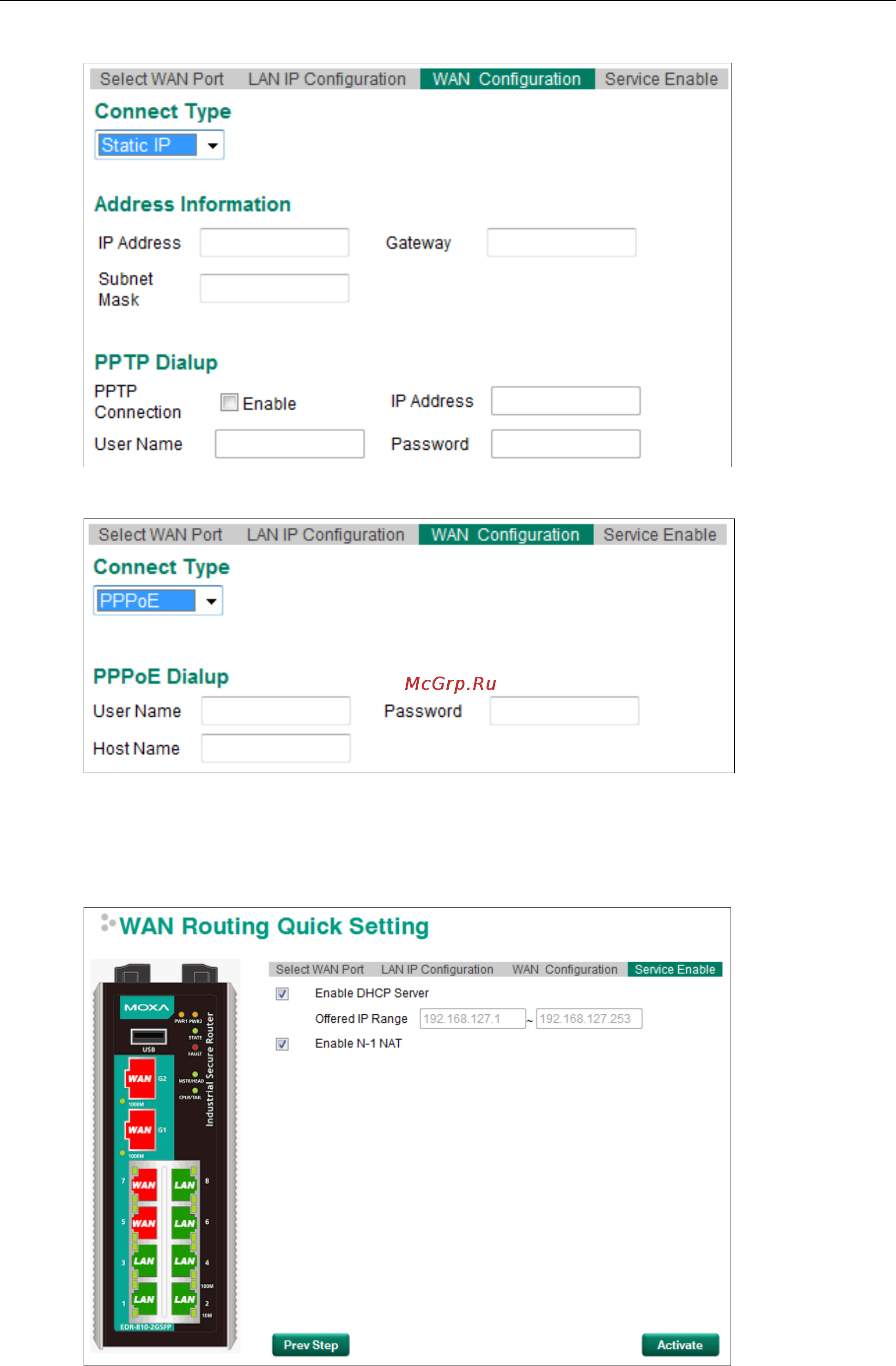
Task: Click LAN port 3 on the router
Action: (x=144, y=1261)
